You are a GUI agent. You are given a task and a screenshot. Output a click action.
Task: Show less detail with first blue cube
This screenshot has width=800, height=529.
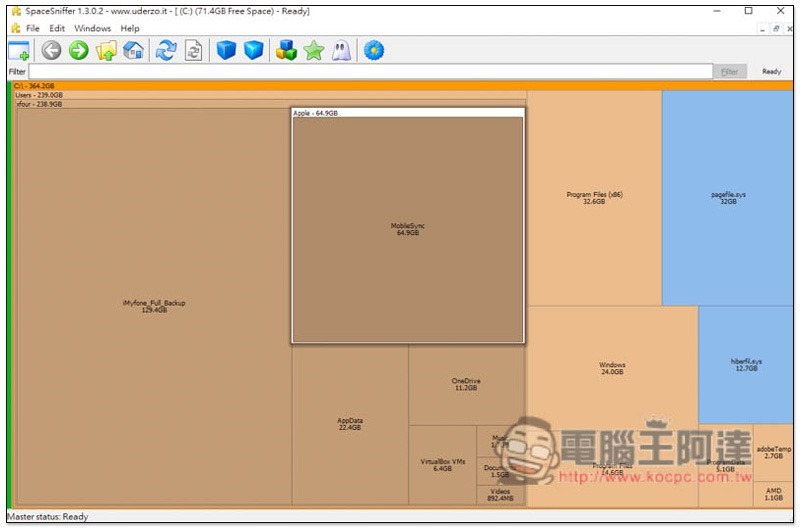(x=226, y=51)
